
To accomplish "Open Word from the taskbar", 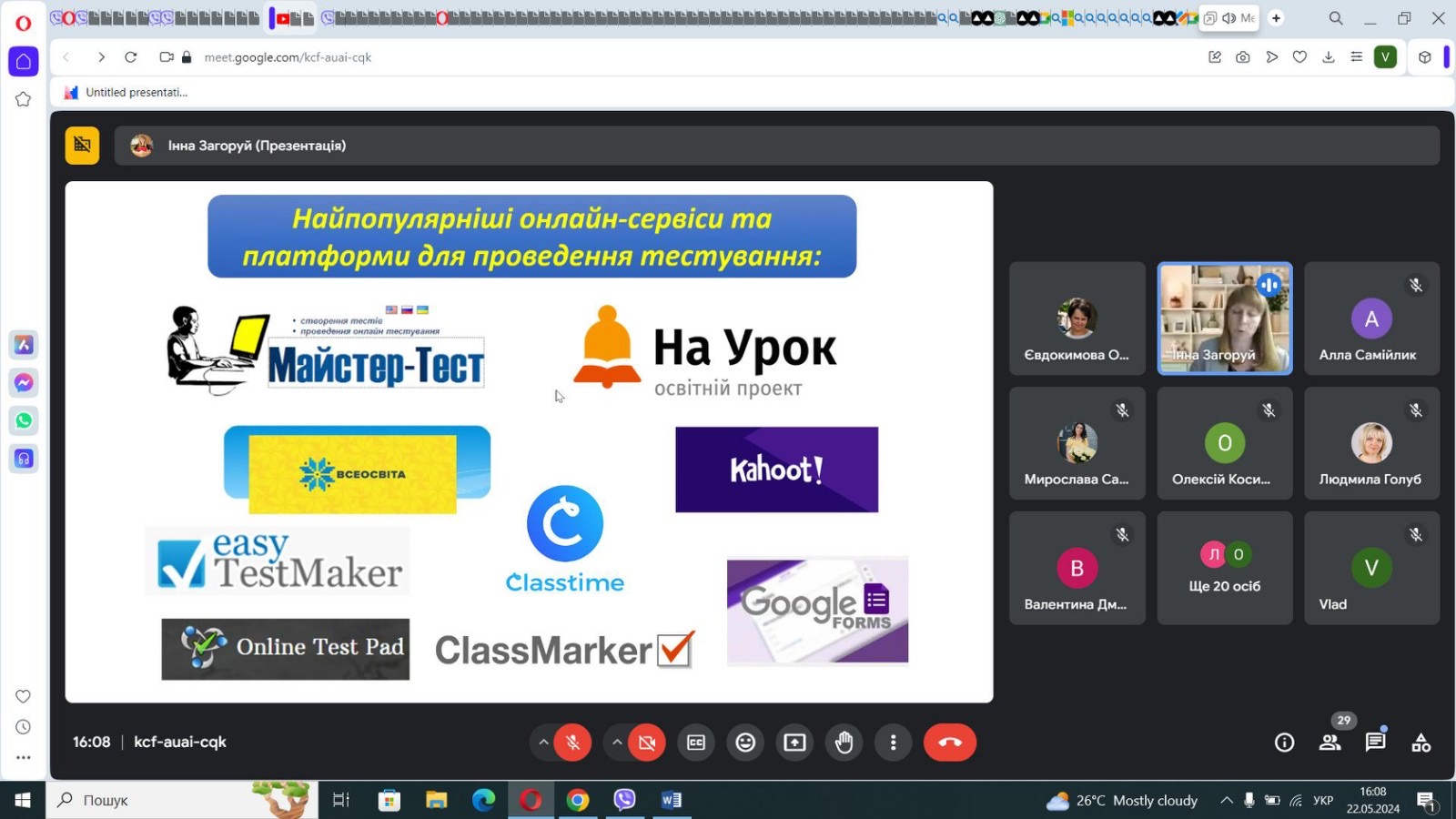I will point(672,800).
